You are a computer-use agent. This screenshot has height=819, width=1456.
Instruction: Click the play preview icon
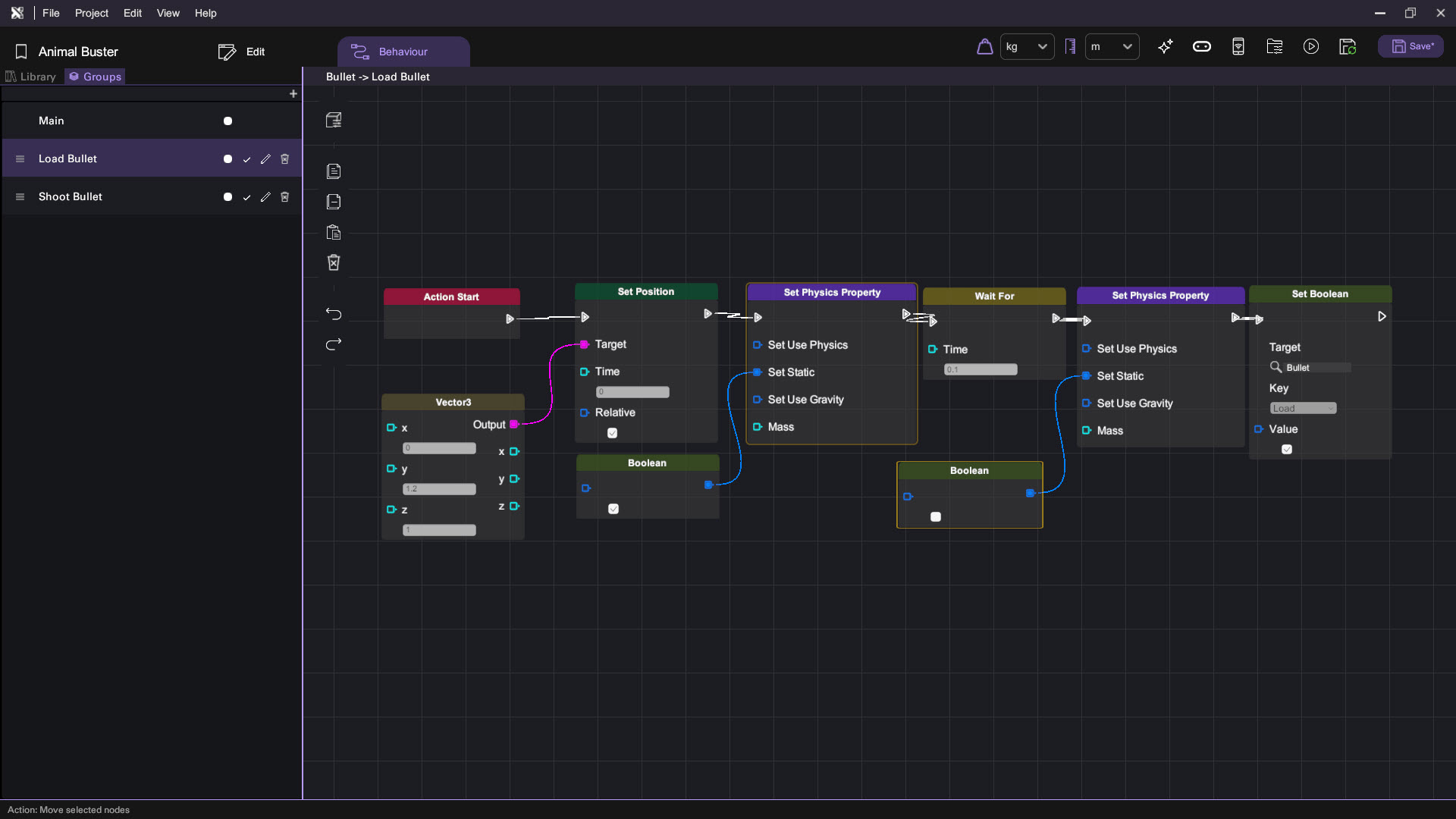(1311, 47)
